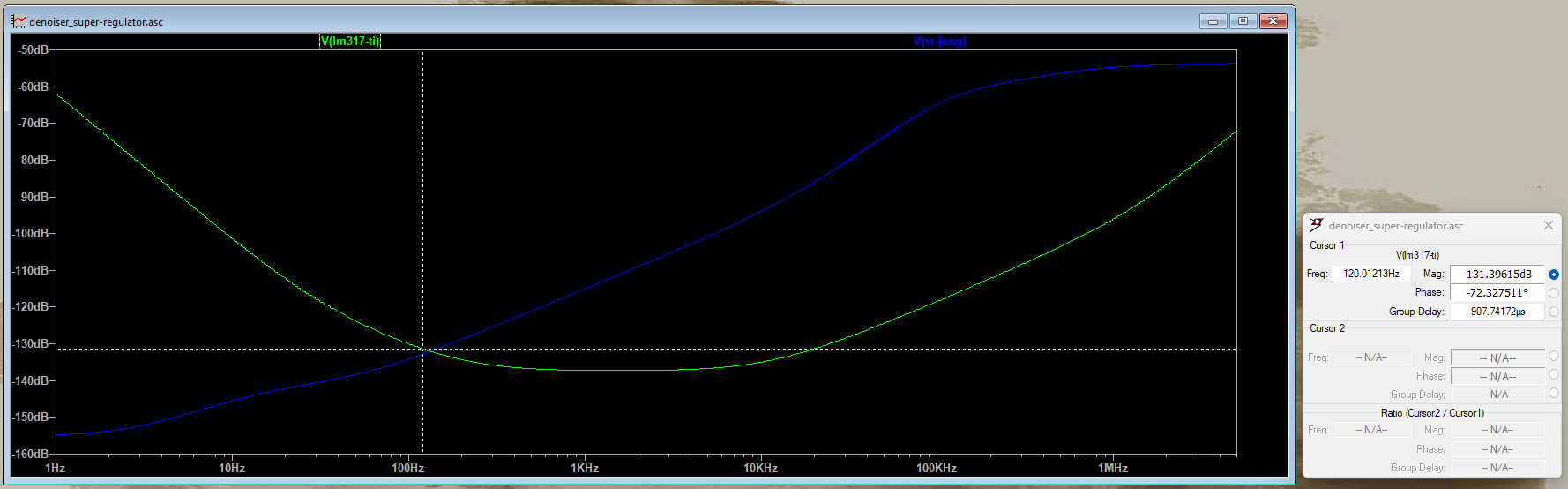1568x489 pixels.
Task: Select Cursor 1 Mag radio button
Action: pos(1554,275)
